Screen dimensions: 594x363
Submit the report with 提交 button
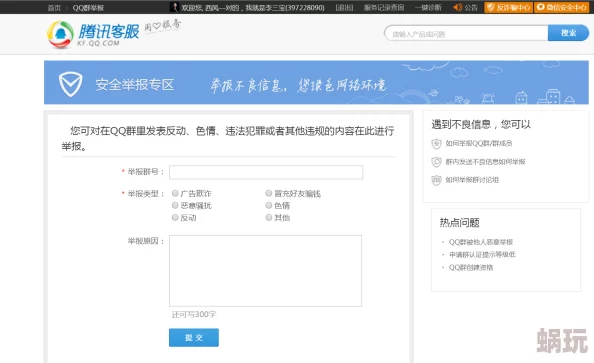pyautogui.click(x=194, y=338)
